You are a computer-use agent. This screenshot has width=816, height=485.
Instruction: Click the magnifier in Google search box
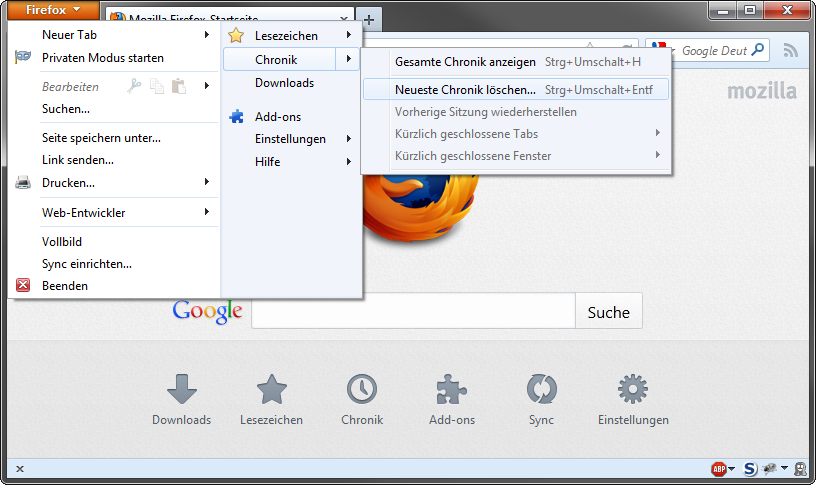(758, 50)
